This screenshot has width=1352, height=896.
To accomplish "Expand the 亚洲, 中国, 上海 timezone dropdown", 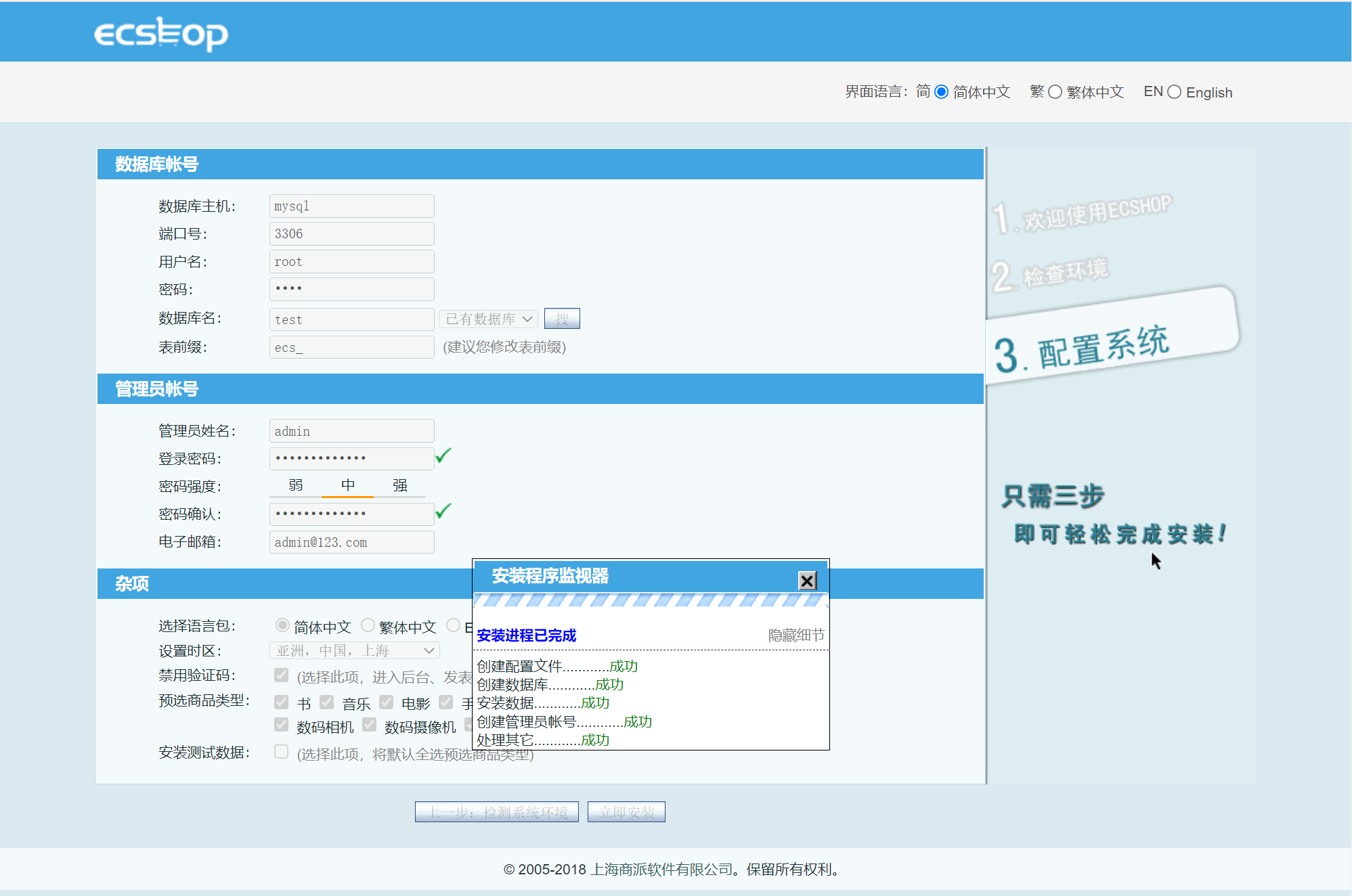I will point(355,650).
